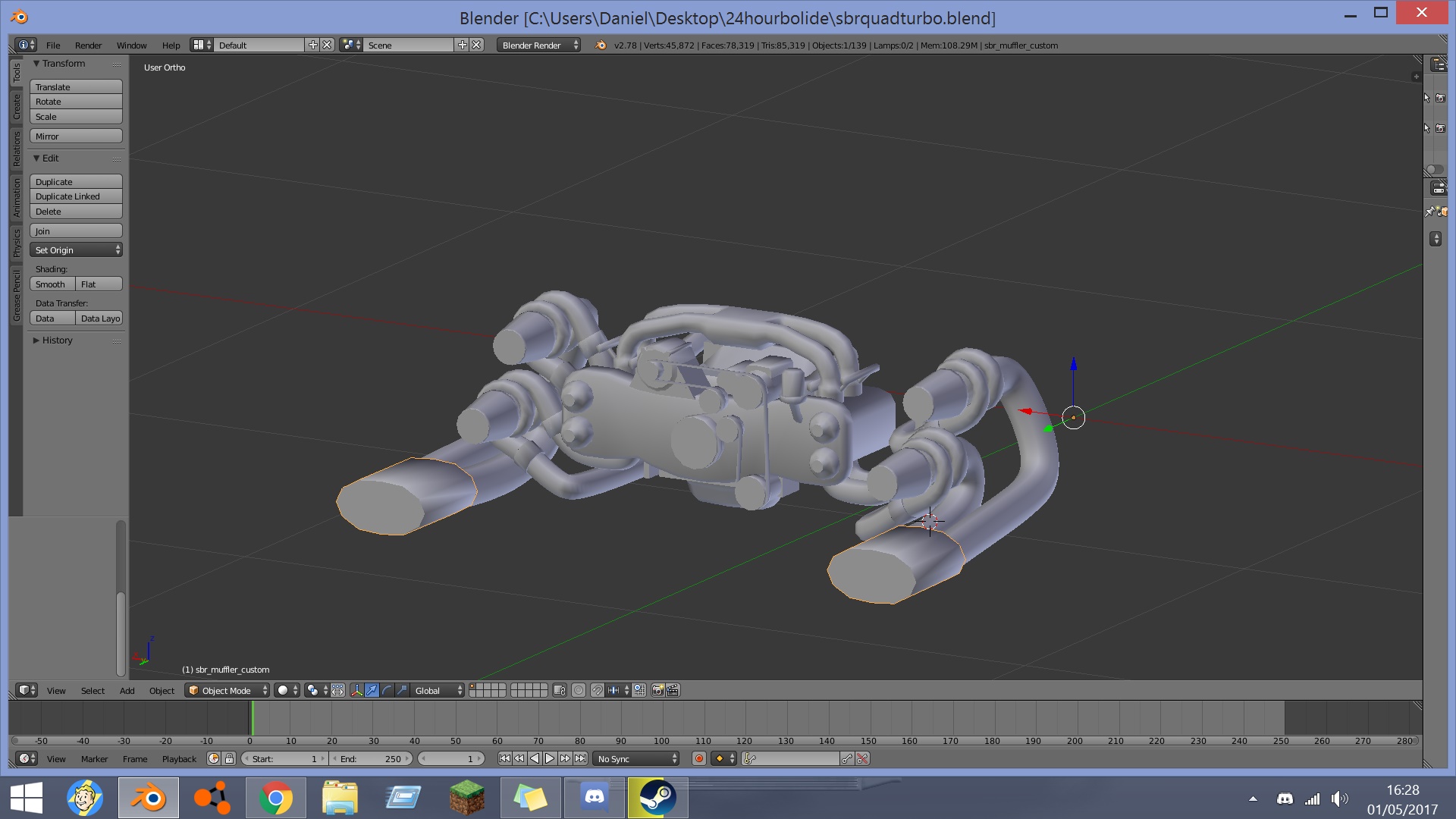Open the 3D view Select menu

coord(93,690)
